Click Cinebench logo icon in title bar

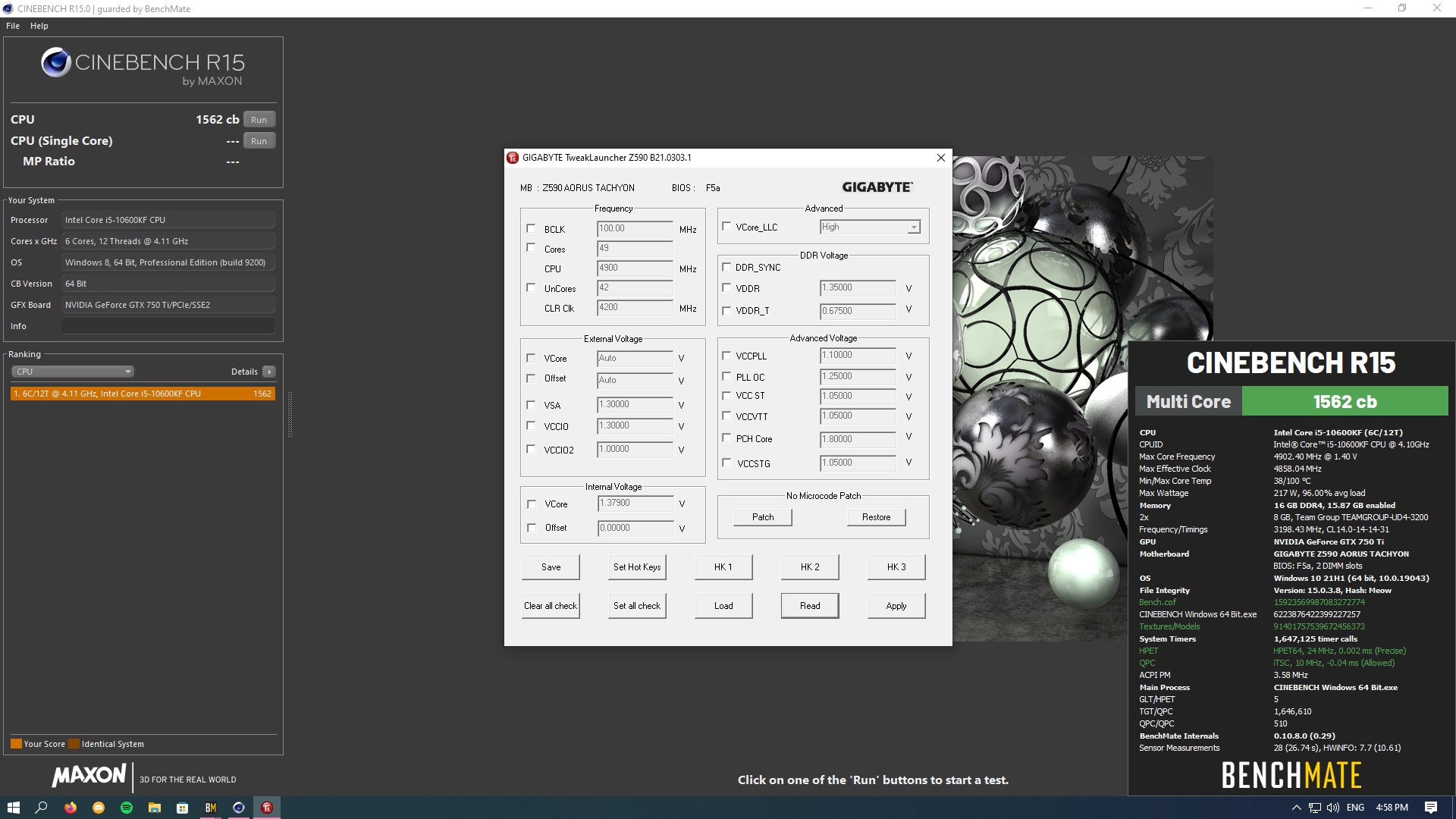8,8
